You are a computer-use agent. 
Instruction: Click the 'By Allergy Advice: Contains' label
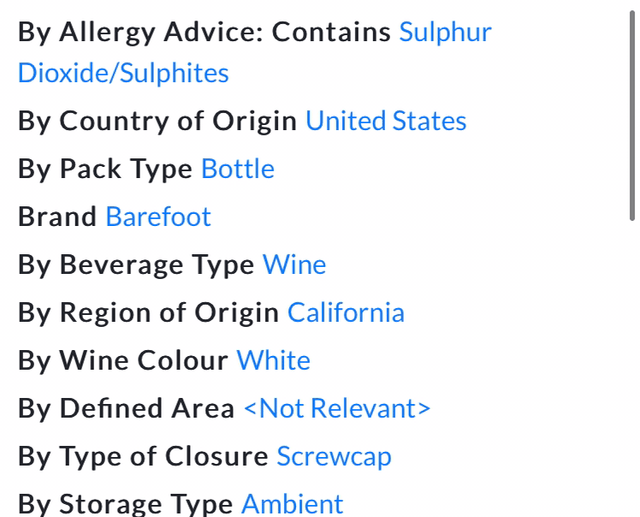tap(204, 32)
